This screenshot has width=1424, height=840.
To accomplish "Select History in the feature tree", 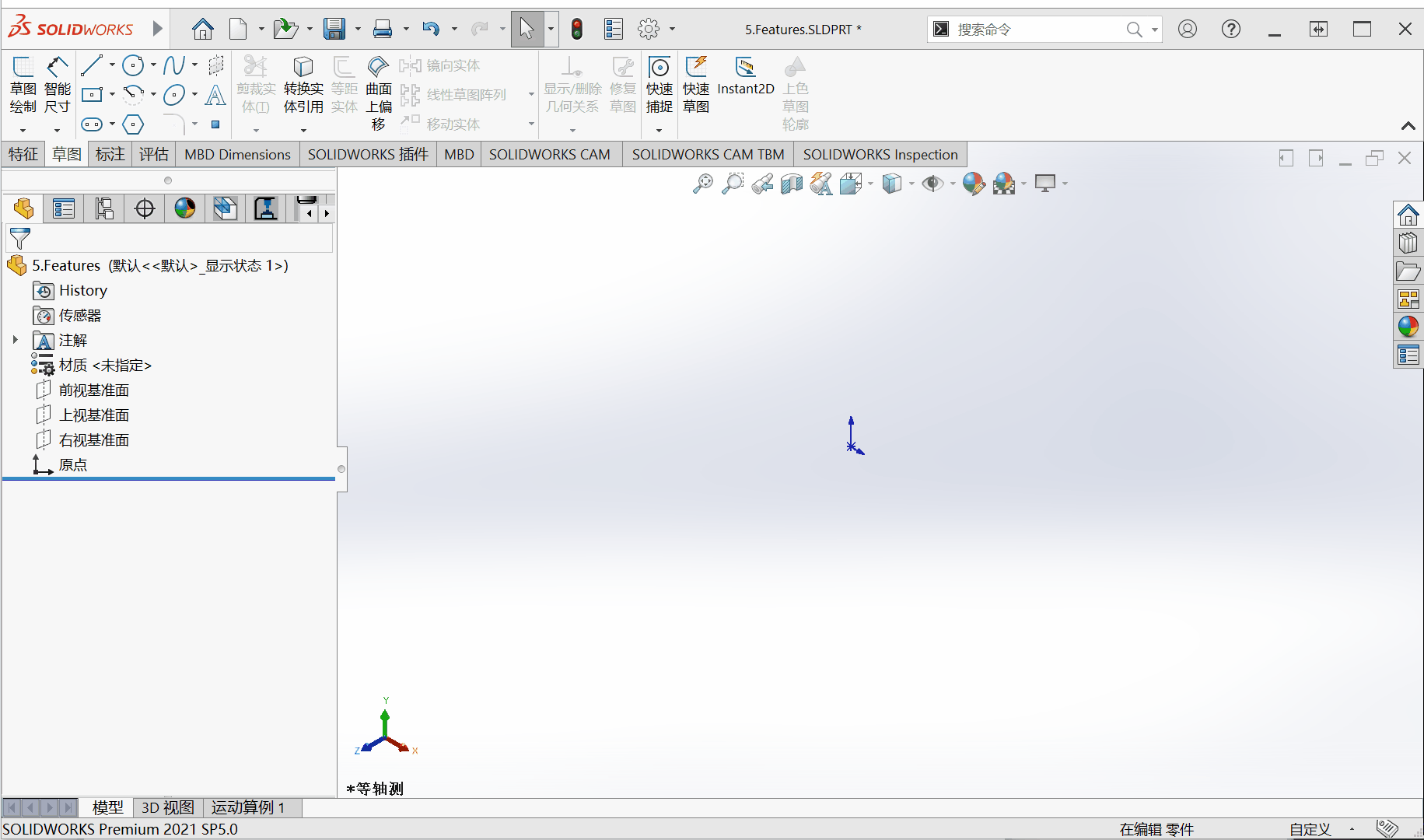I will pos(83,290).
